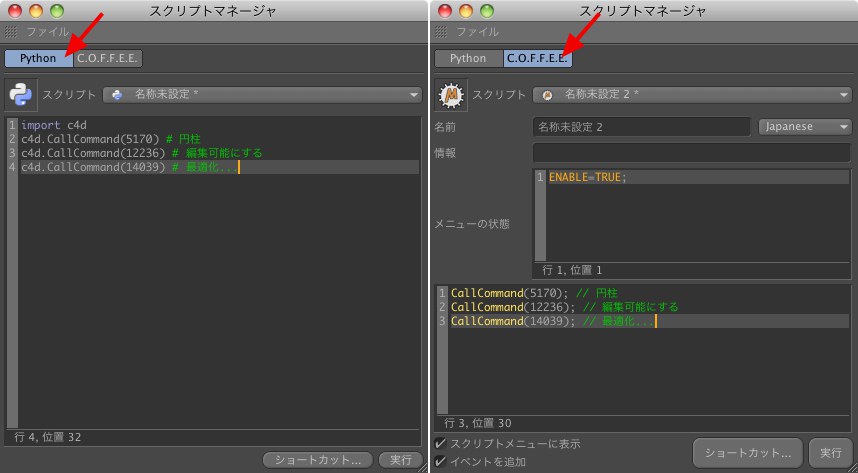858x473 pixels.
Task: Open the ファイル menu in right window
Action: pyautogui.click(x=478, y=32)
